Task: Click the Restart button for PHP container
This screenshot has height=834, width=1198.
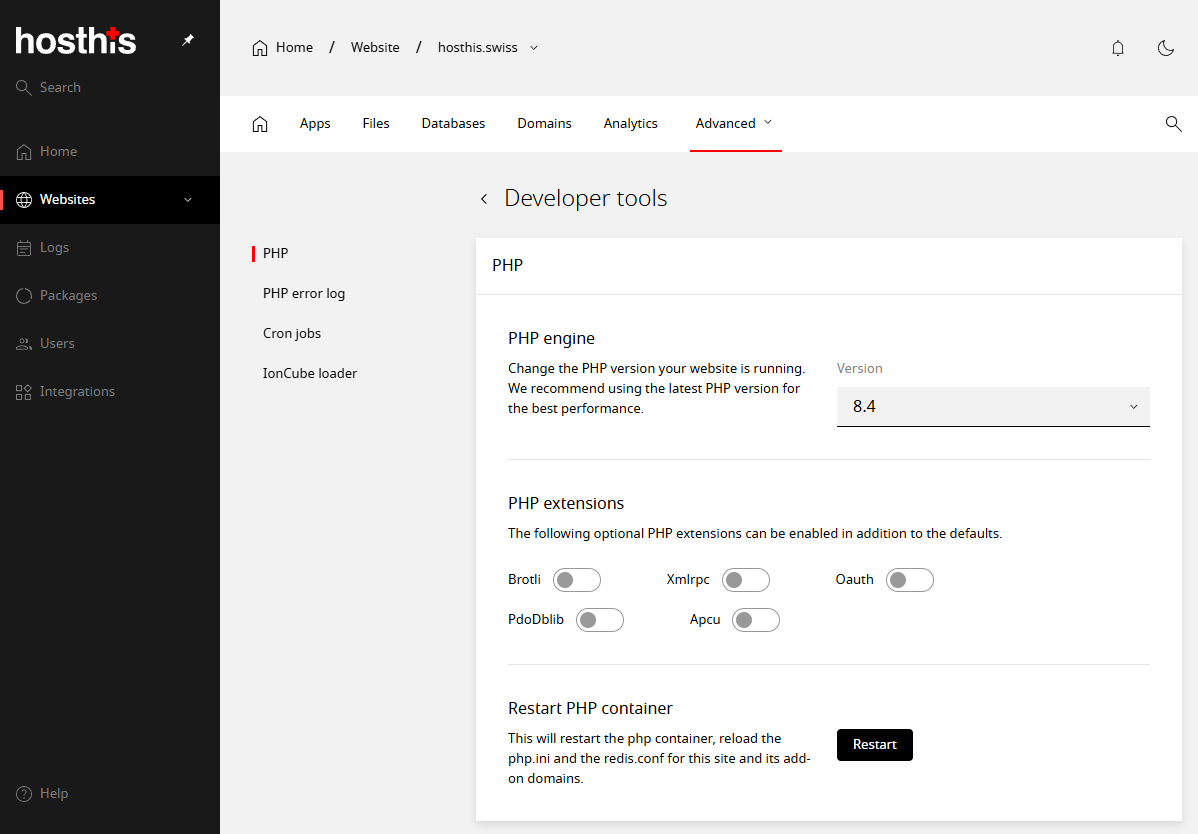Action: click(x=874, y=744)
